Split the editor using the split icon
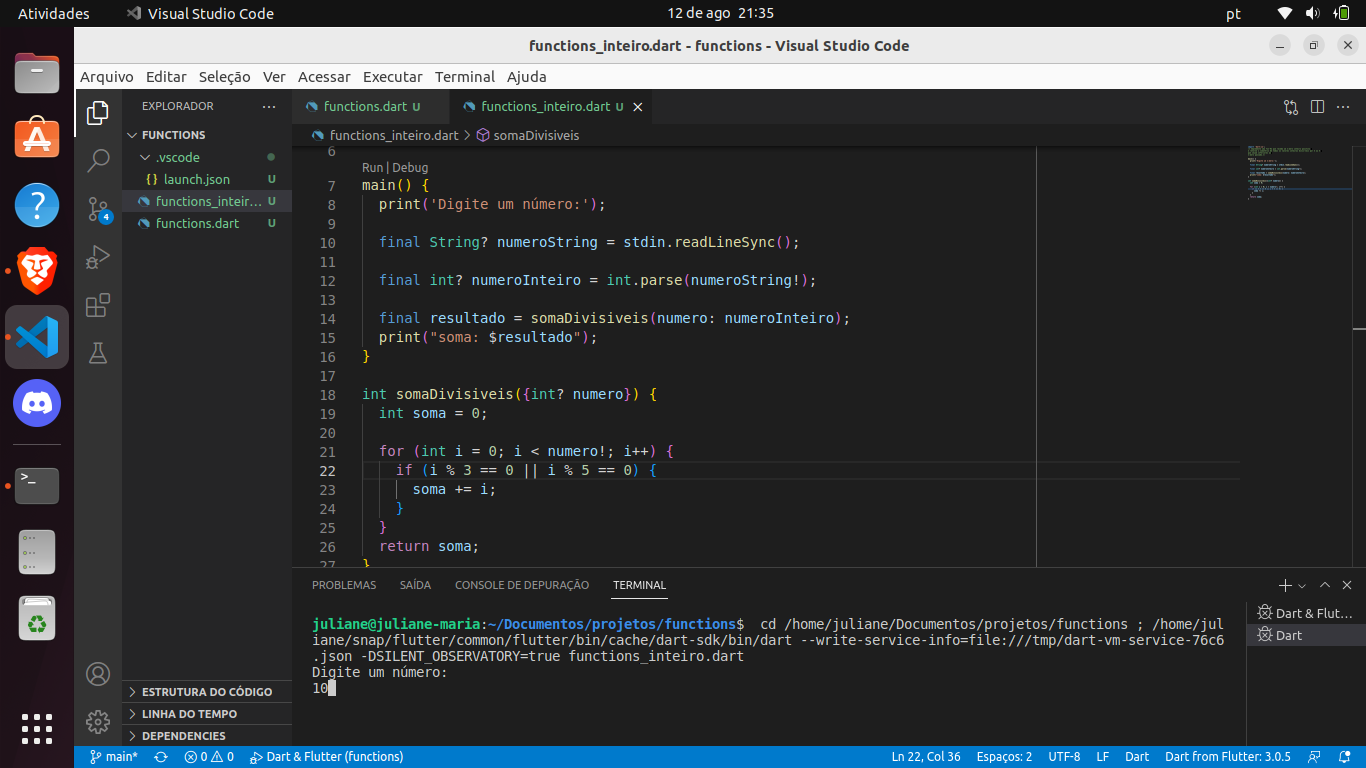1366x768 pixels. pyautogui.click(x=1316, y=106)
